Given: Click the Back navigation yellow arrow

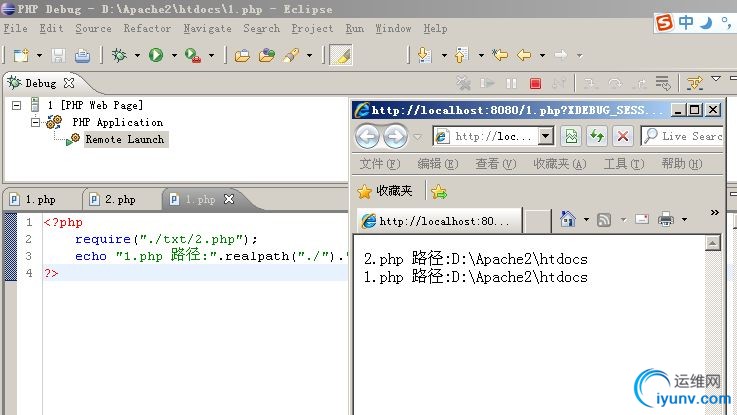Looking at the screenshot, I should (x=524, y=55).
